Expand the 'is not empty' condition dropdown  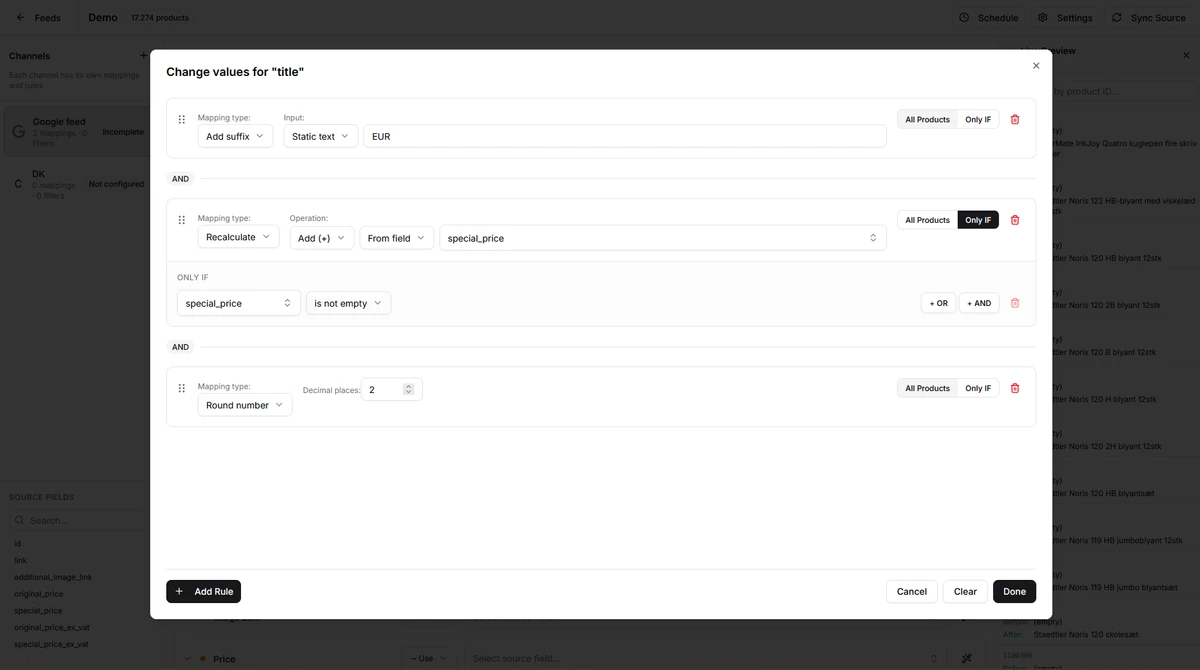[x=348, y=303]
